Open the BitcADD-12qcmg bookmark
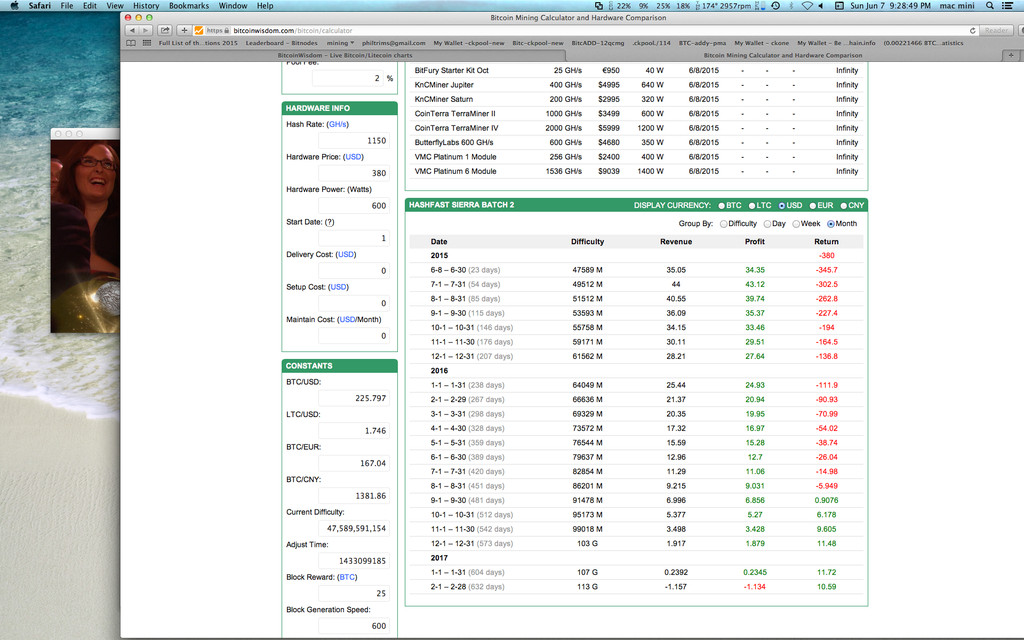The image size is (1024, 640). 598,43
